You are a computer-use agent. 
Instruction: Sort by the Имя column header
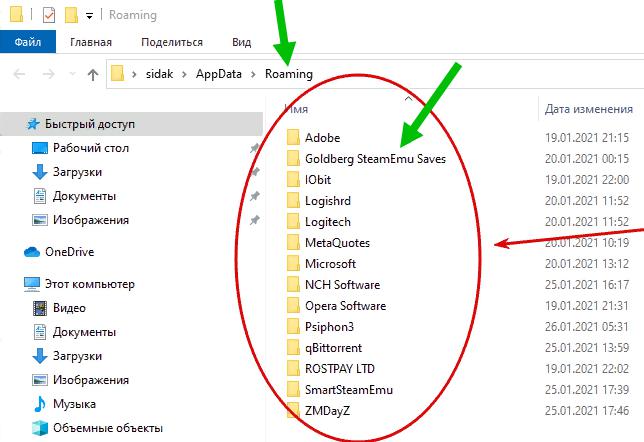click(x=296, y=109)
